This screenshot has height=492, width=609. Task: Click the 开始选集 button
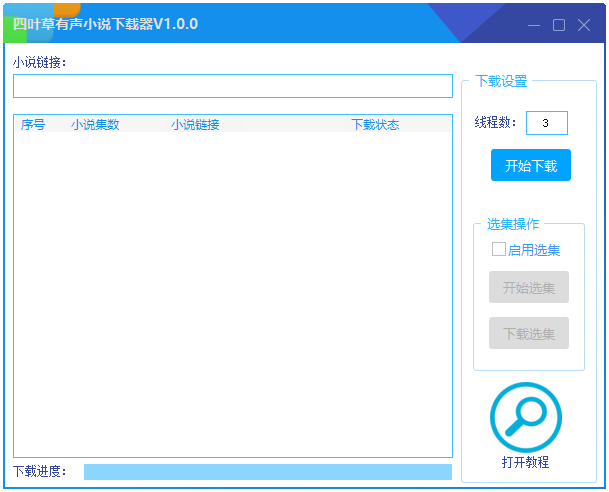528,287
